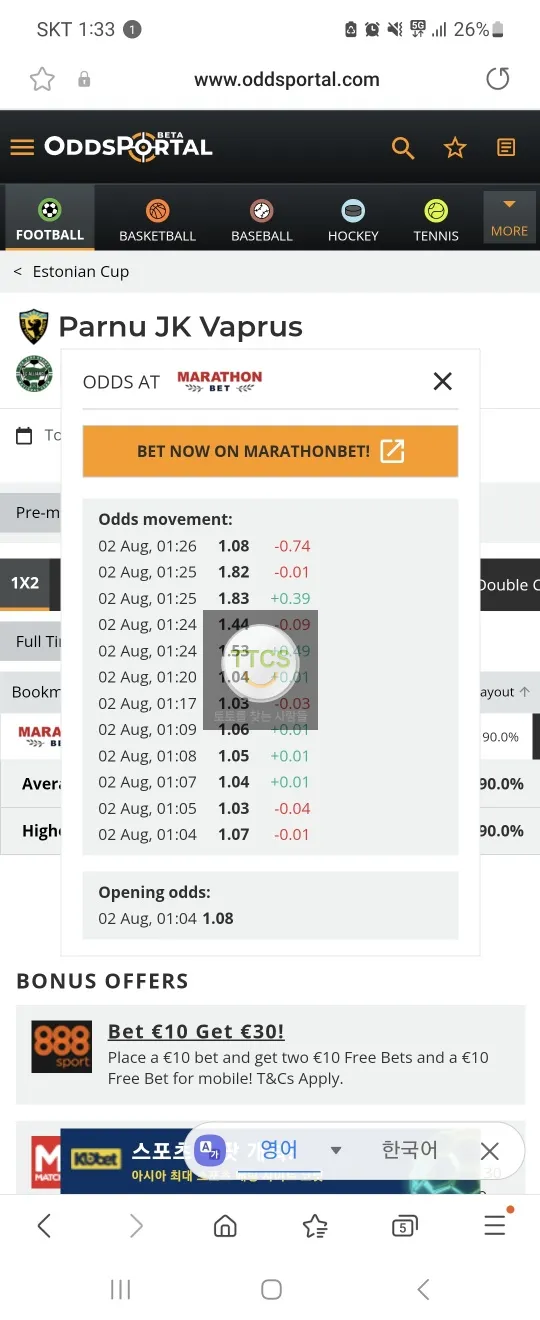Close the Odds at Marathonbet popup
Screen dimensions: 540x1320
tap(443, 381)
